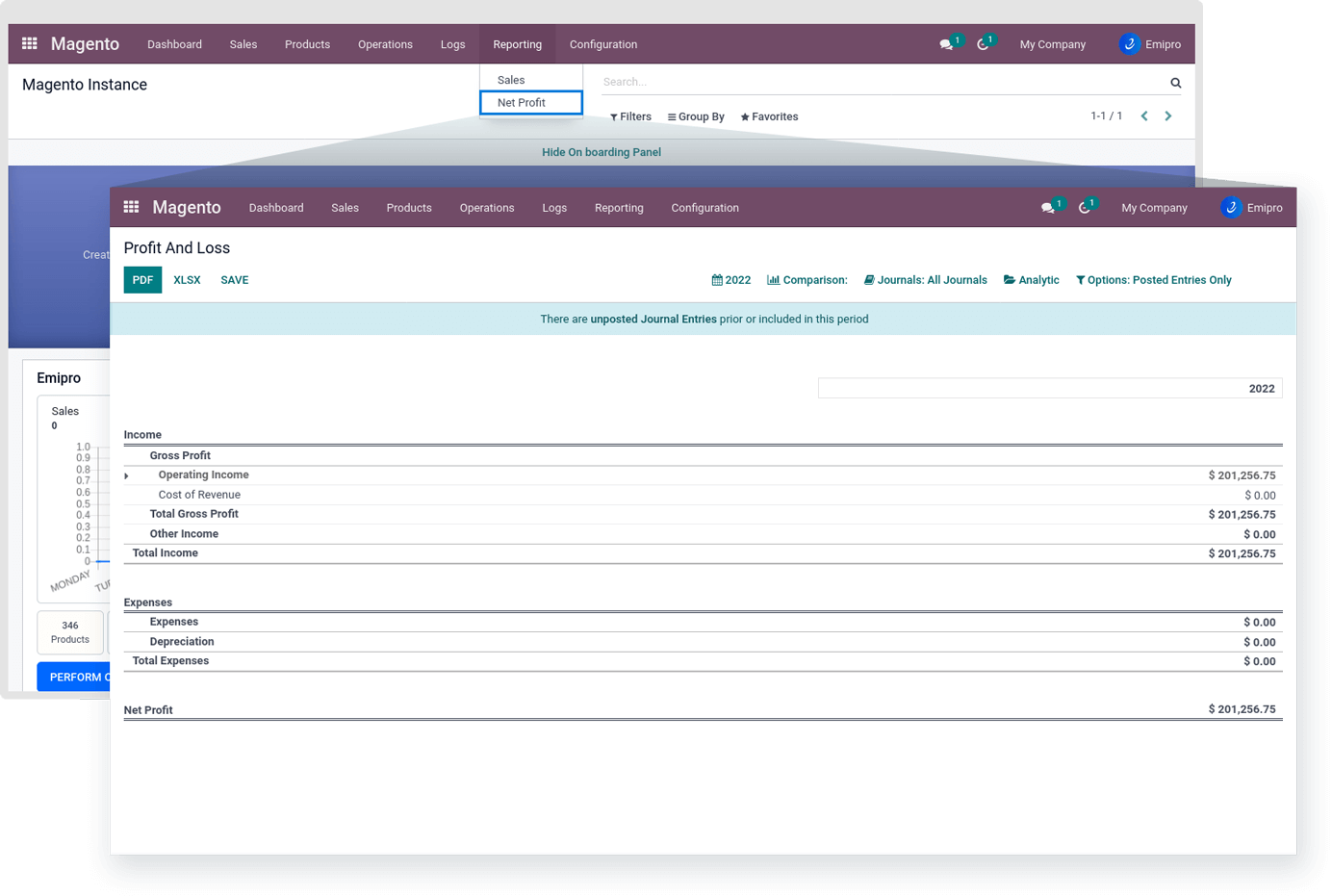
Task: Open the front window's chat messages icon
Action: click(1047, 208)
